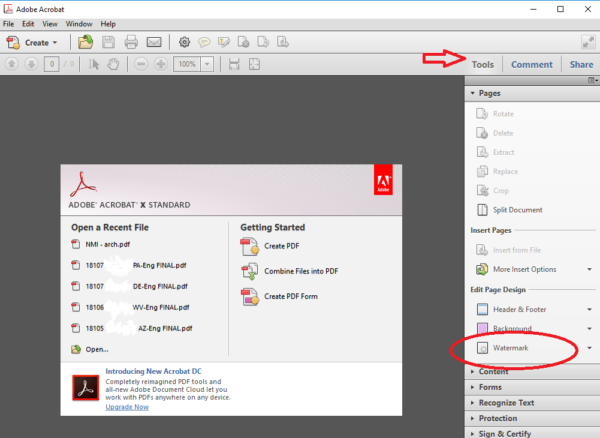The image size is (600, 438).
Task: Click Combine Files into PDF icon
Action: (x=249, y=271)
